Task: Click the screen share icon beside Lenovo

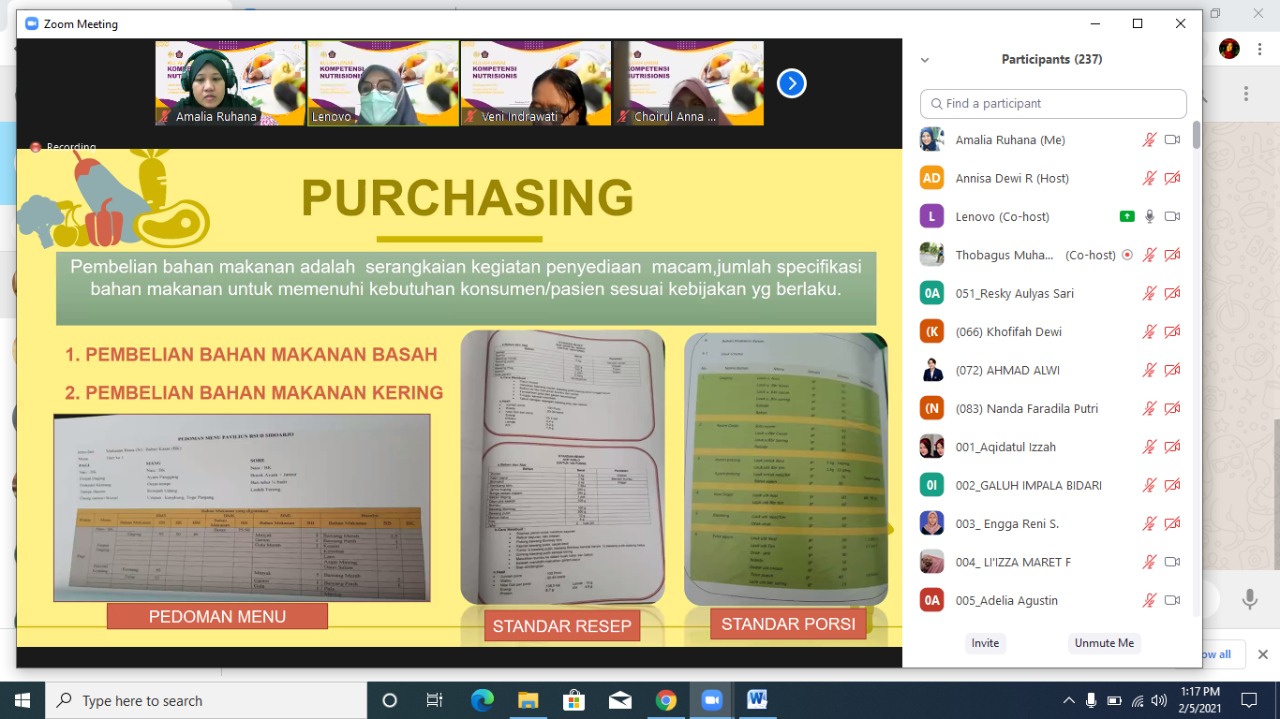Action: pyautogui.click(x=1127, y=217)
